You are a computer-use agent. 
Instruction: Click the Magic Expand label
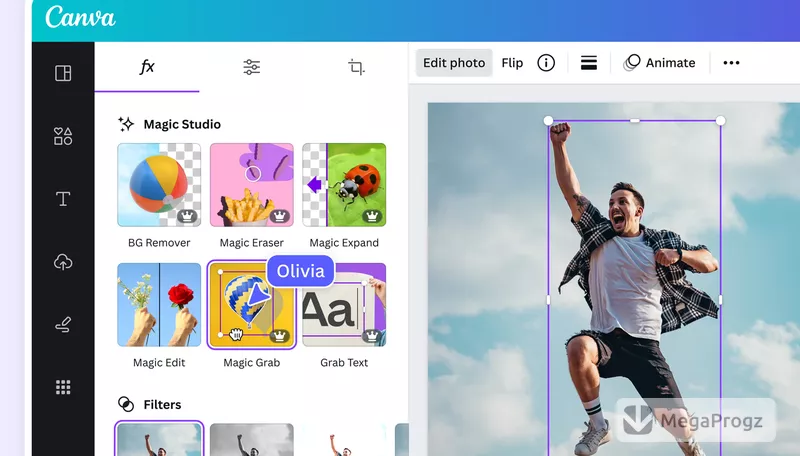[x=344, y=243]
